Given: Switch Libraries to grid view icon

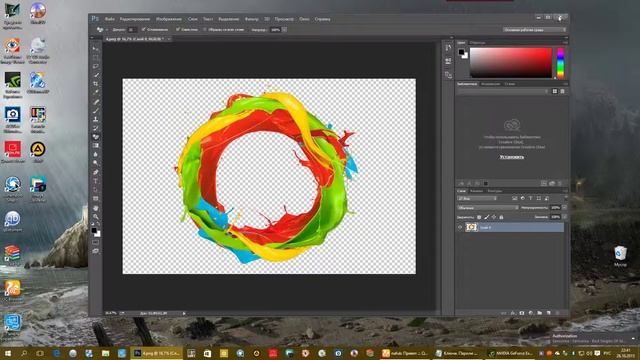Looking at the screenshot, I should click(x=555, y=91).
